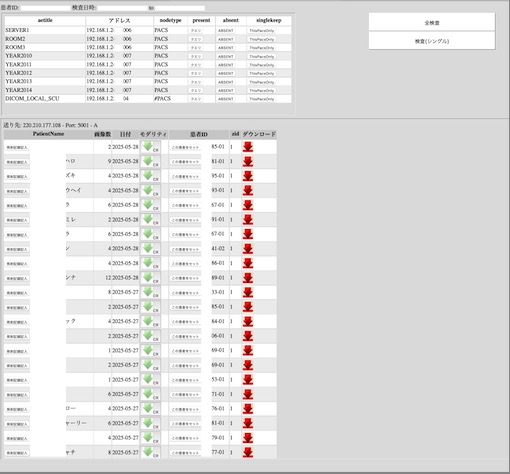Click red download arrow for patient ID 41-02

click(x=248, y=249)
